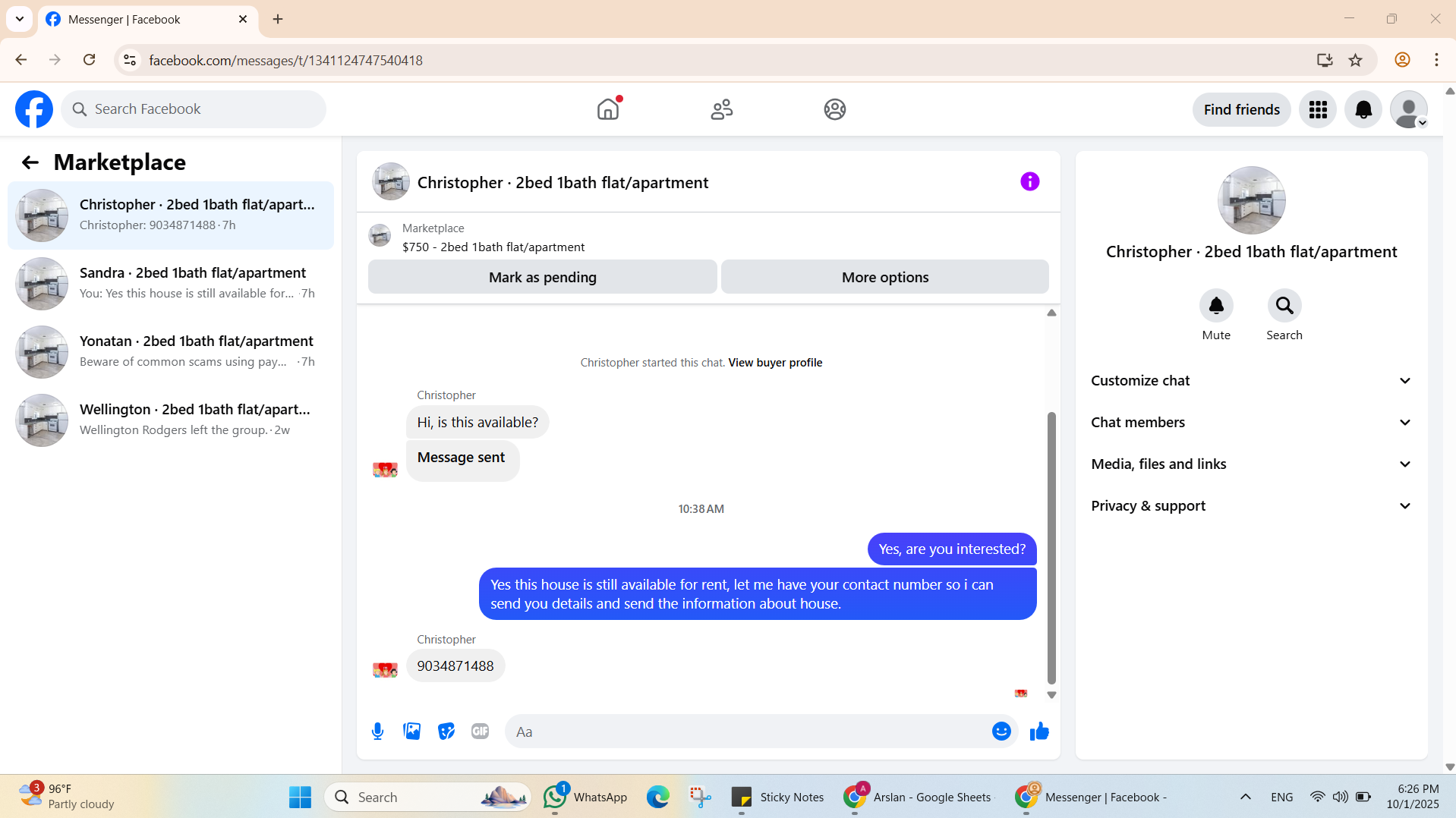The image size is (1456, 818).
Task: Open the View buyer profile link
Action: coord(775,363)
